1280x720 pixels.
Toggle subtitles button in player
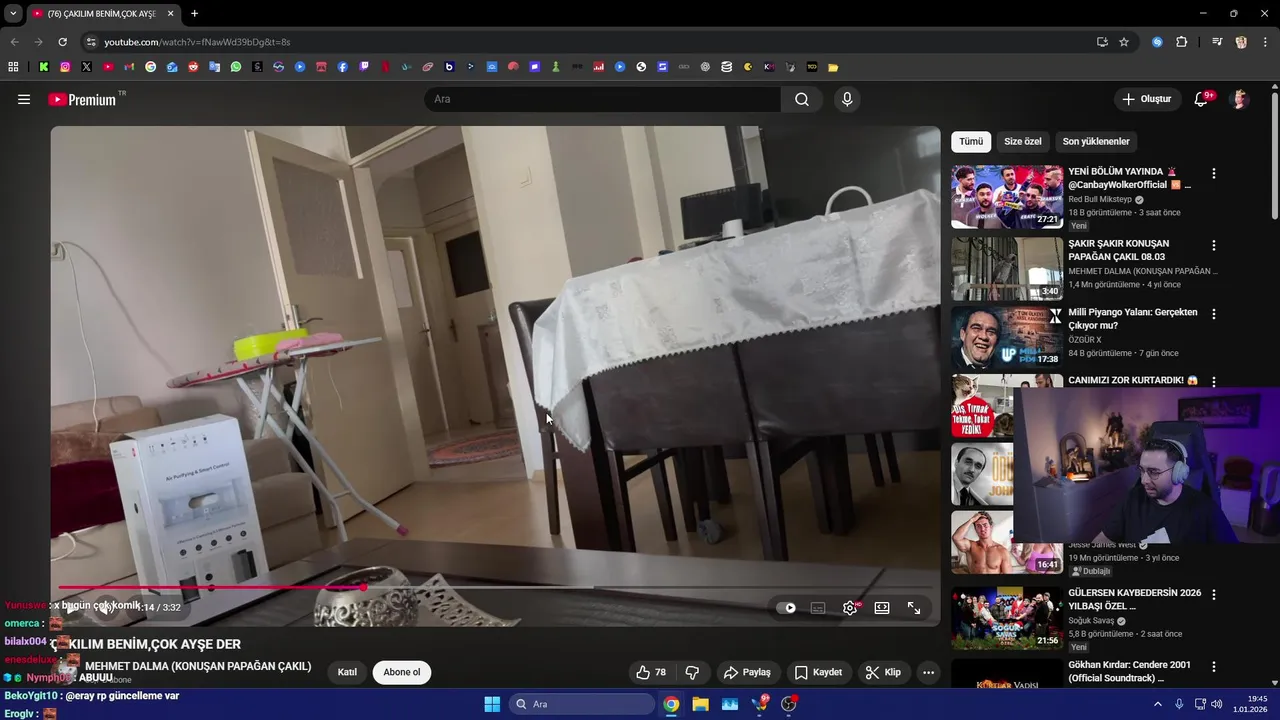coord(818,607)
